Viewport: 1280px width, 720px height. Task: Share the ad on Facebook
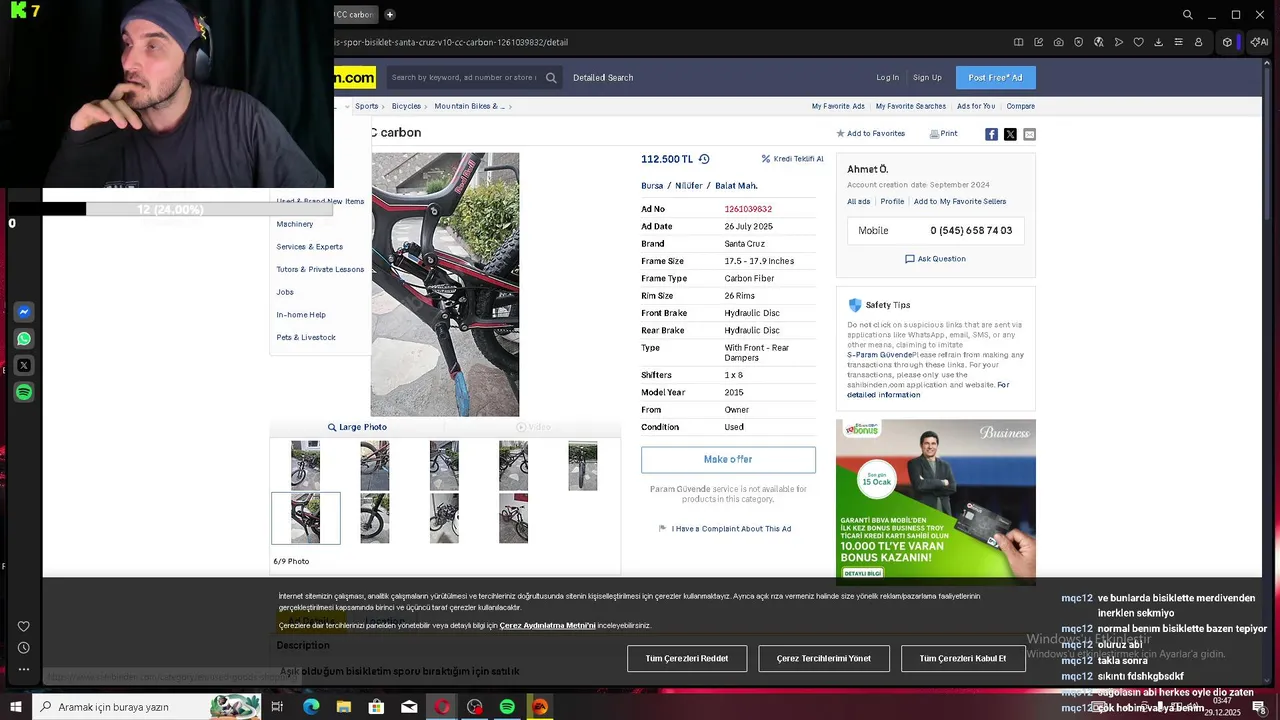[x=991, y=134]
